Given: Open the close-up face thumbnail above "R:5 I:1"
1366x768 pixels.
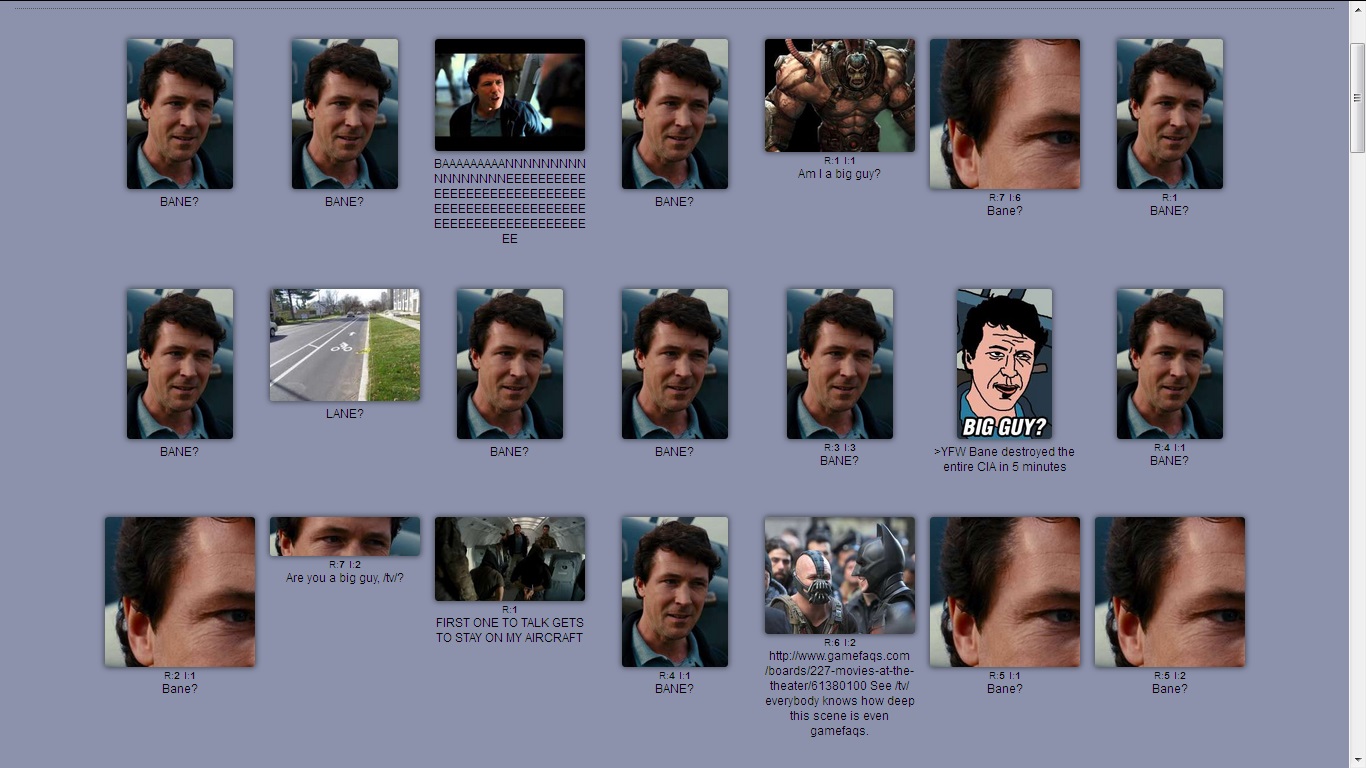Looking at the screenshot, I should tap(1005, 592).
